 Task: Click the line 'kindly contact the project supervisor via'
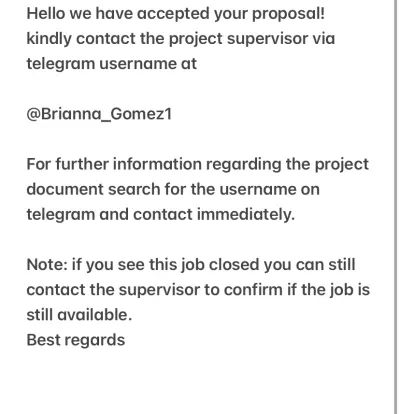tap(181, 39)
